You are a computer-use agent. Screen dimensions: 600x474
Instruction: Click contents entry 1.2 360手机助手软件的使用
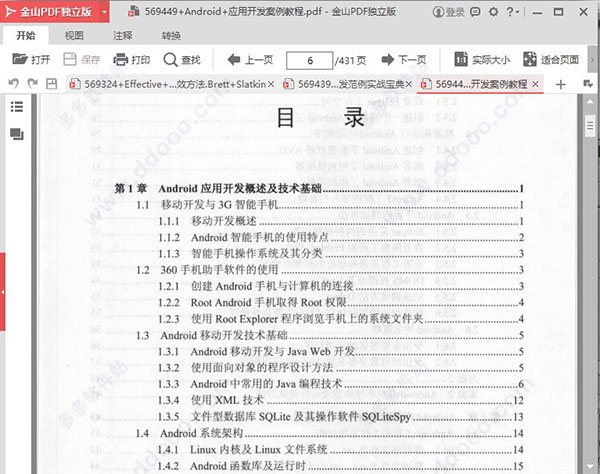[x=330, y=270]
